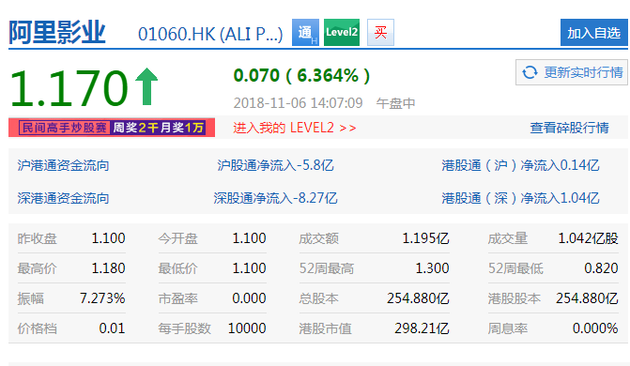Open 查看碎股行情 link

(x=569, y=128)
